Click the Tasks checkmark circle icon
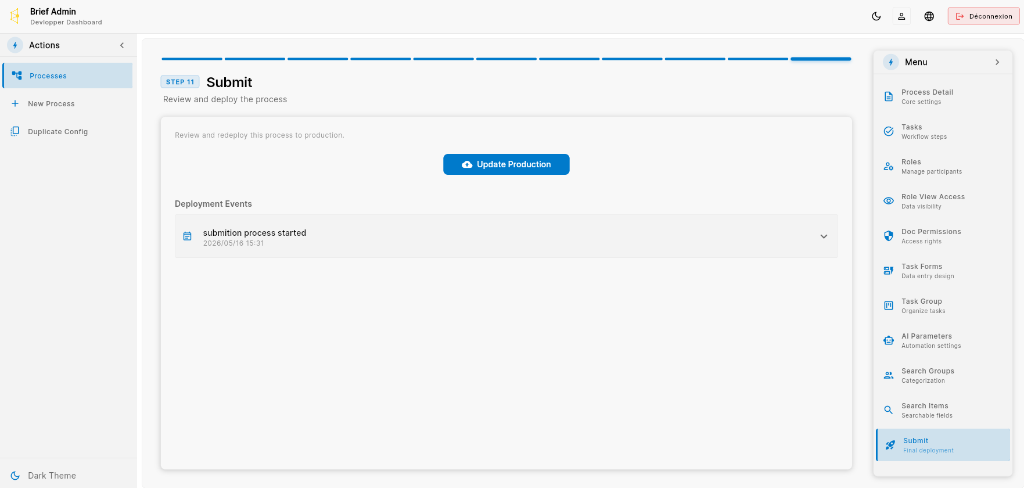The height and width of the screenshot is (488, 1024). 888,131
